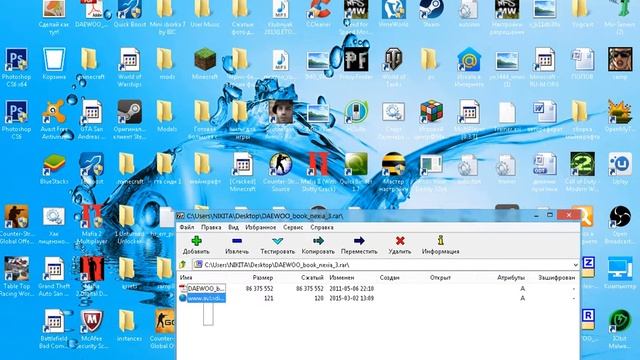Select the Quick Boost desktop shortcut
640x360 pixels.
click(x=130, y=14)
